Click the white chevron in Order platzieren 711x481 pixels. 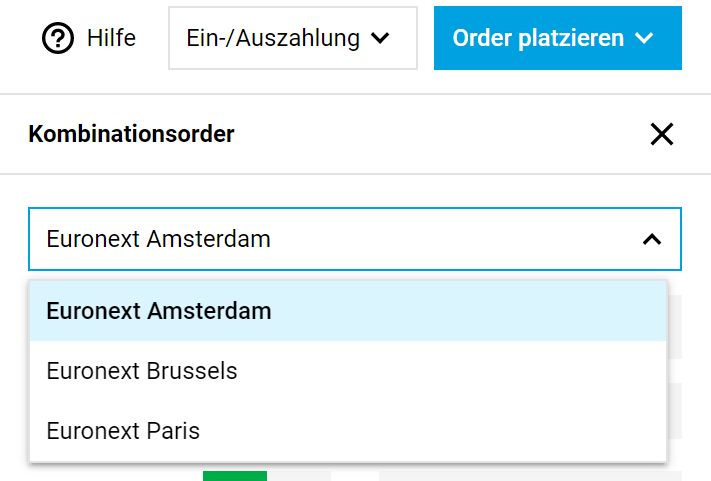(644, 39)
